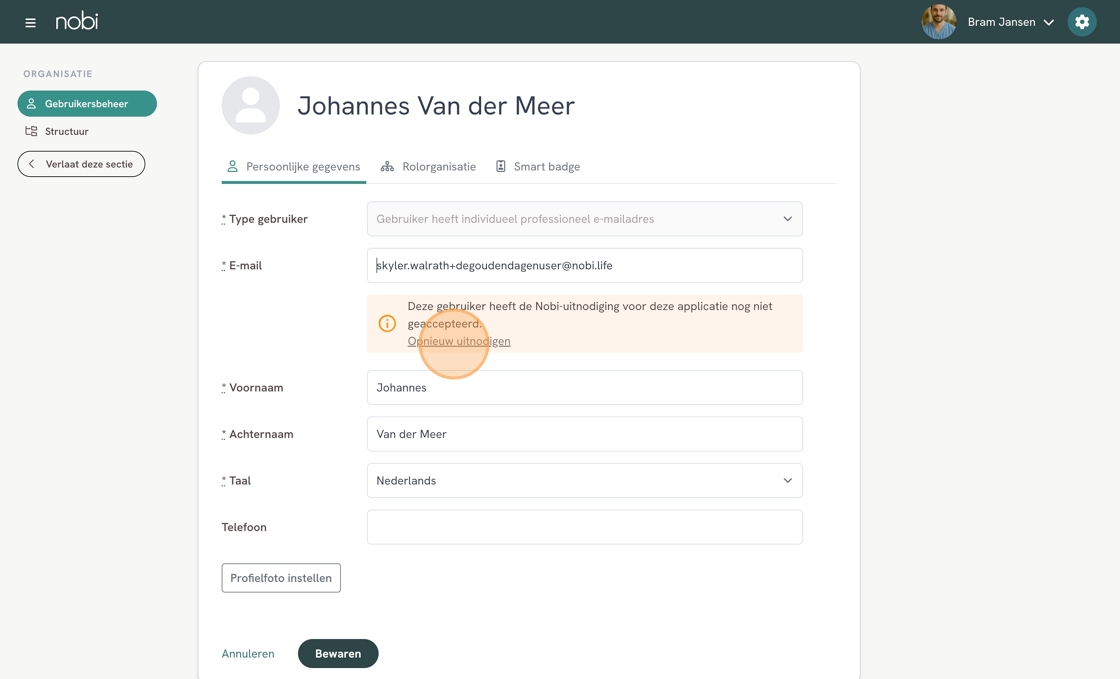Select the Persoonlijke gegevens tab
The height and width of the screenshot is (679, 1120).
point(293,167)
